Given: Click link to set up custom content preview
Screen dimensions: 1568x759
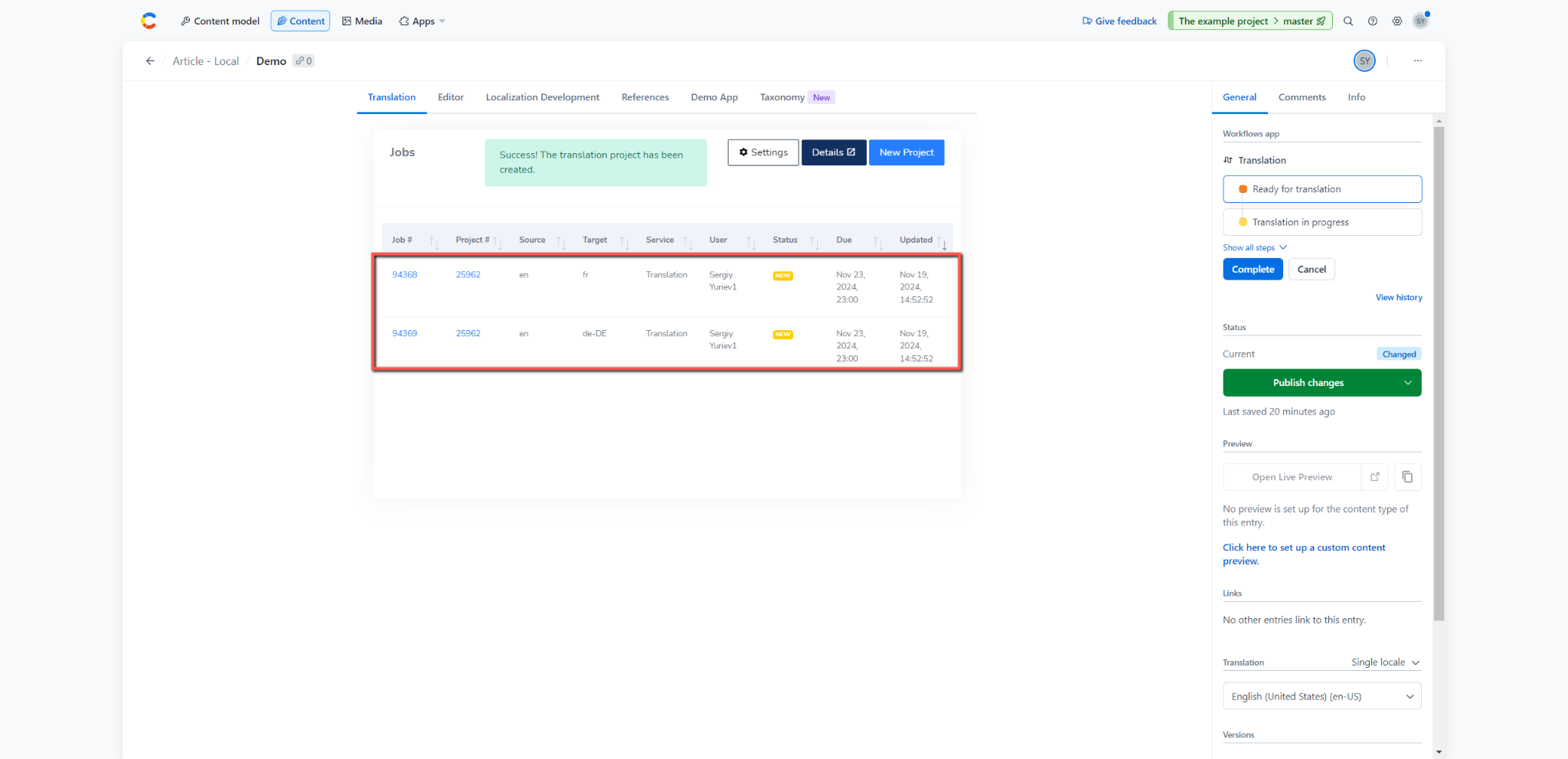Looking at the screenshot, I should pos(1304,554).
